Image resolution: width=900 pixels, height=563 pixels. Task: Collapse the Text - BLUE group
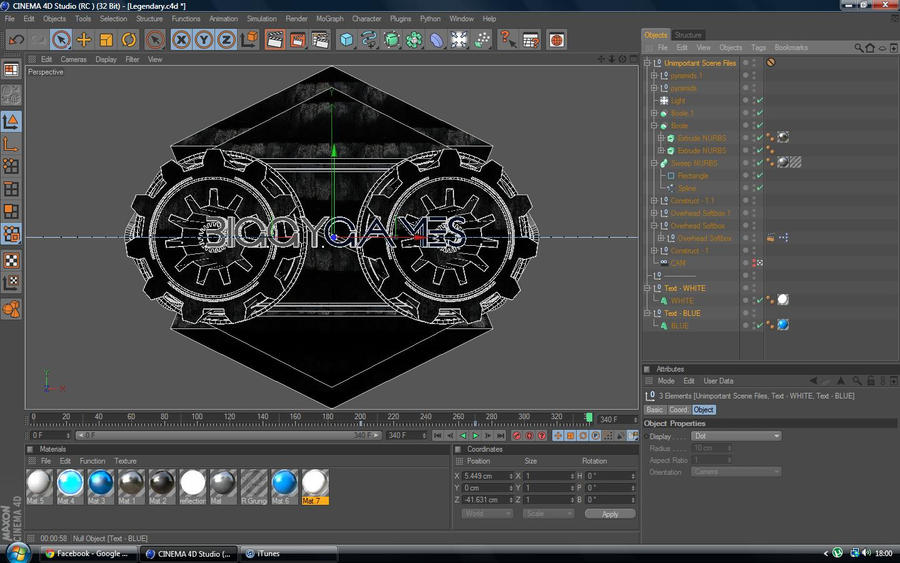pyautogui.click(x=647, y=313)
